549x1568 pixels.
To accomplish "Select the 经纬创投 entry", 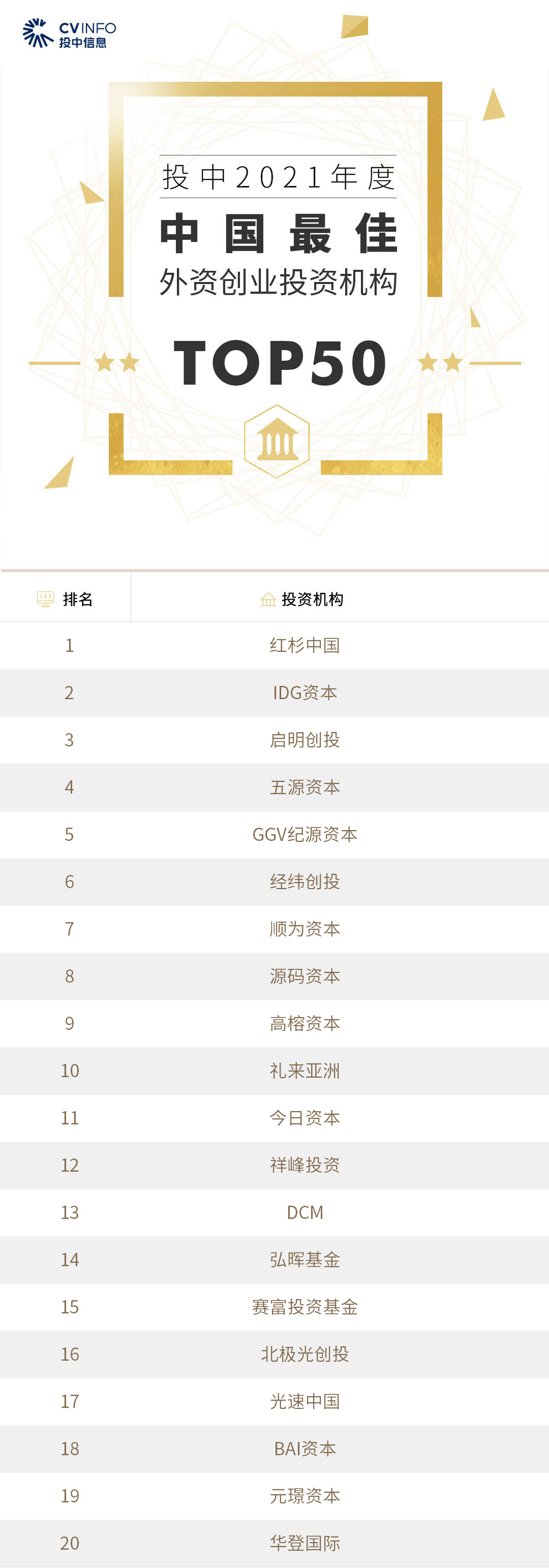I will tap(305, 882).
